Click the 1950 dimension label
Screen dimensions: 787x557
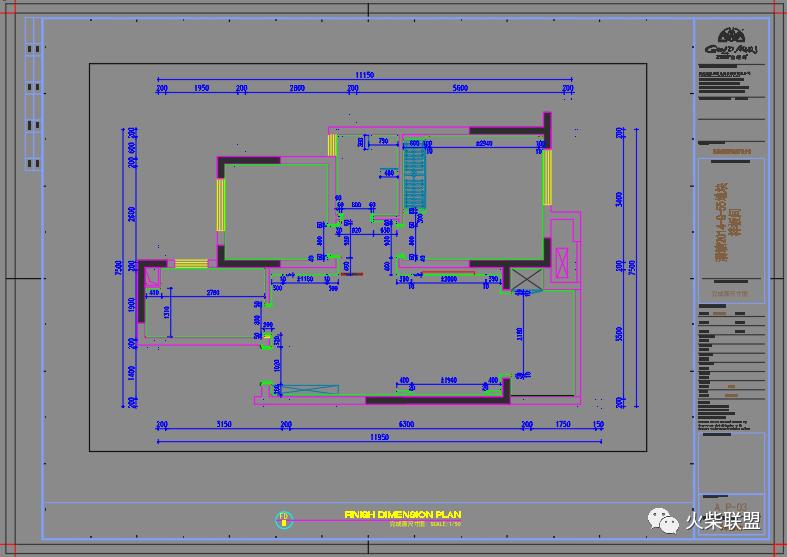pos(201,88)
